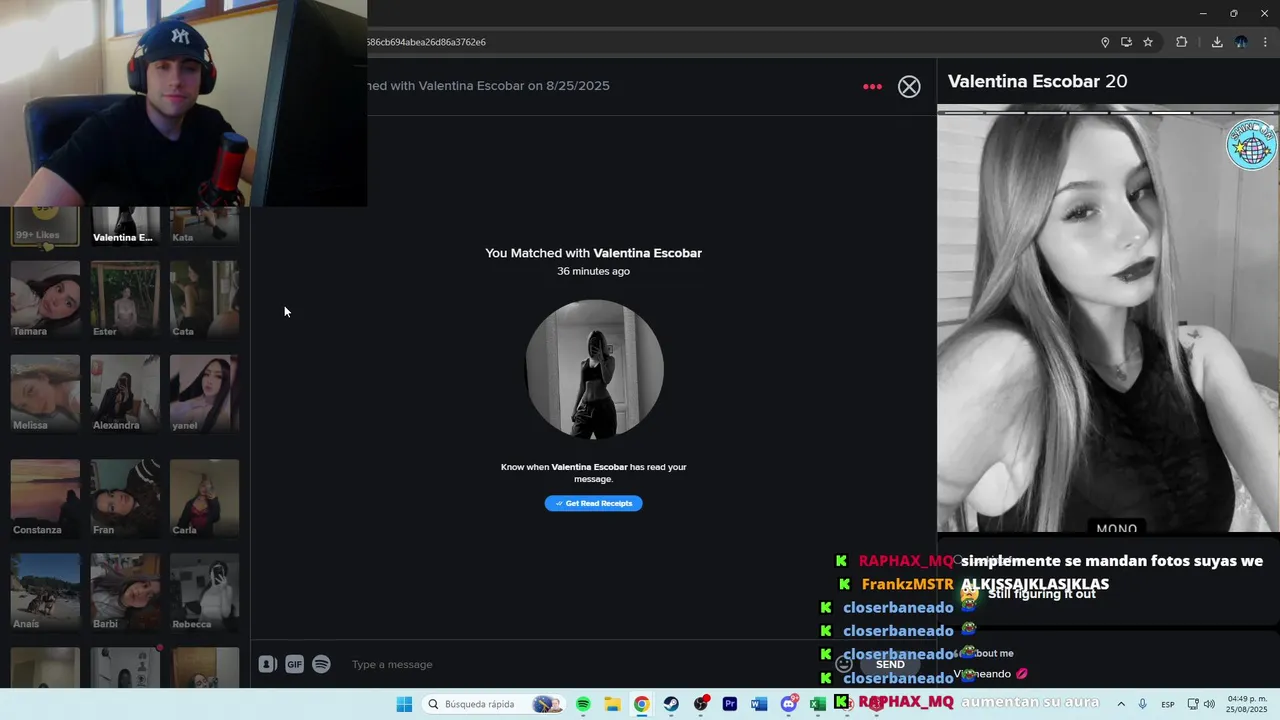Open Chrome downloads
Screen dimensions: 1280x720
point(1217,42)
